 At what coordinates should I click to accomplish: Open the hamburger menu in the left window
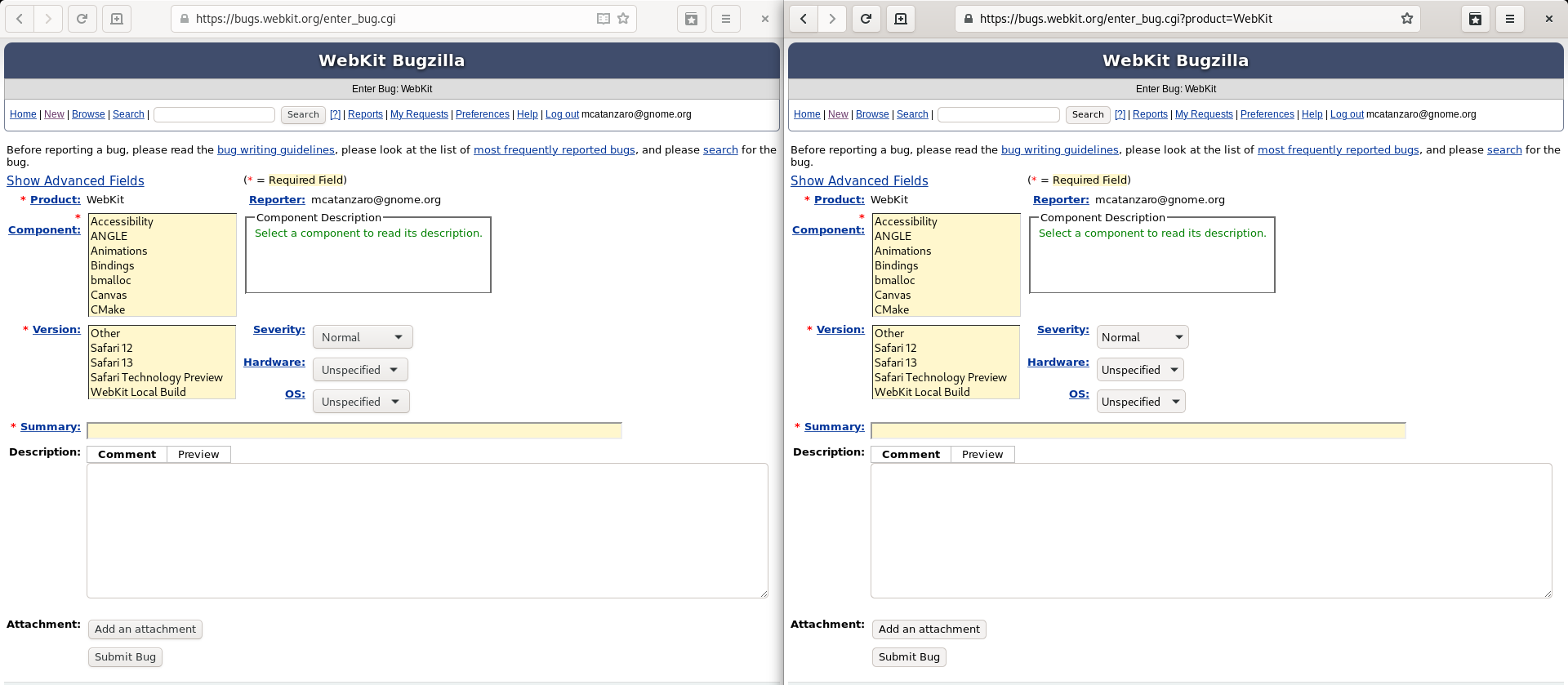pyautogui.click(x=726, y=19)
